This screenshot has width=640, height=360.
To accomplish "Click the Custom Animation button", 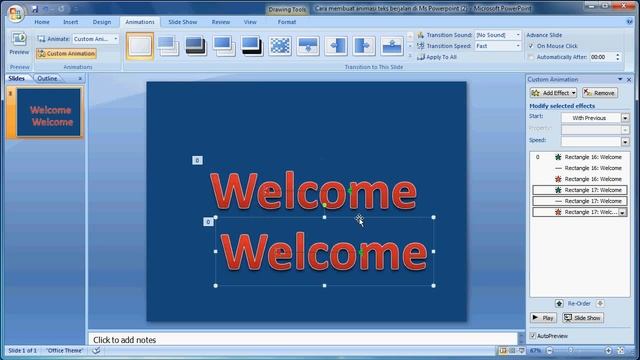I will [x=67, y=53].
